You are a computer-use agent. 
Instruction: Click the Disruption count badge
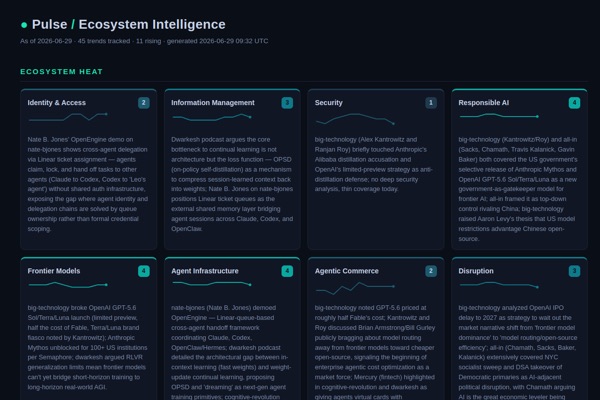[574, 271]
